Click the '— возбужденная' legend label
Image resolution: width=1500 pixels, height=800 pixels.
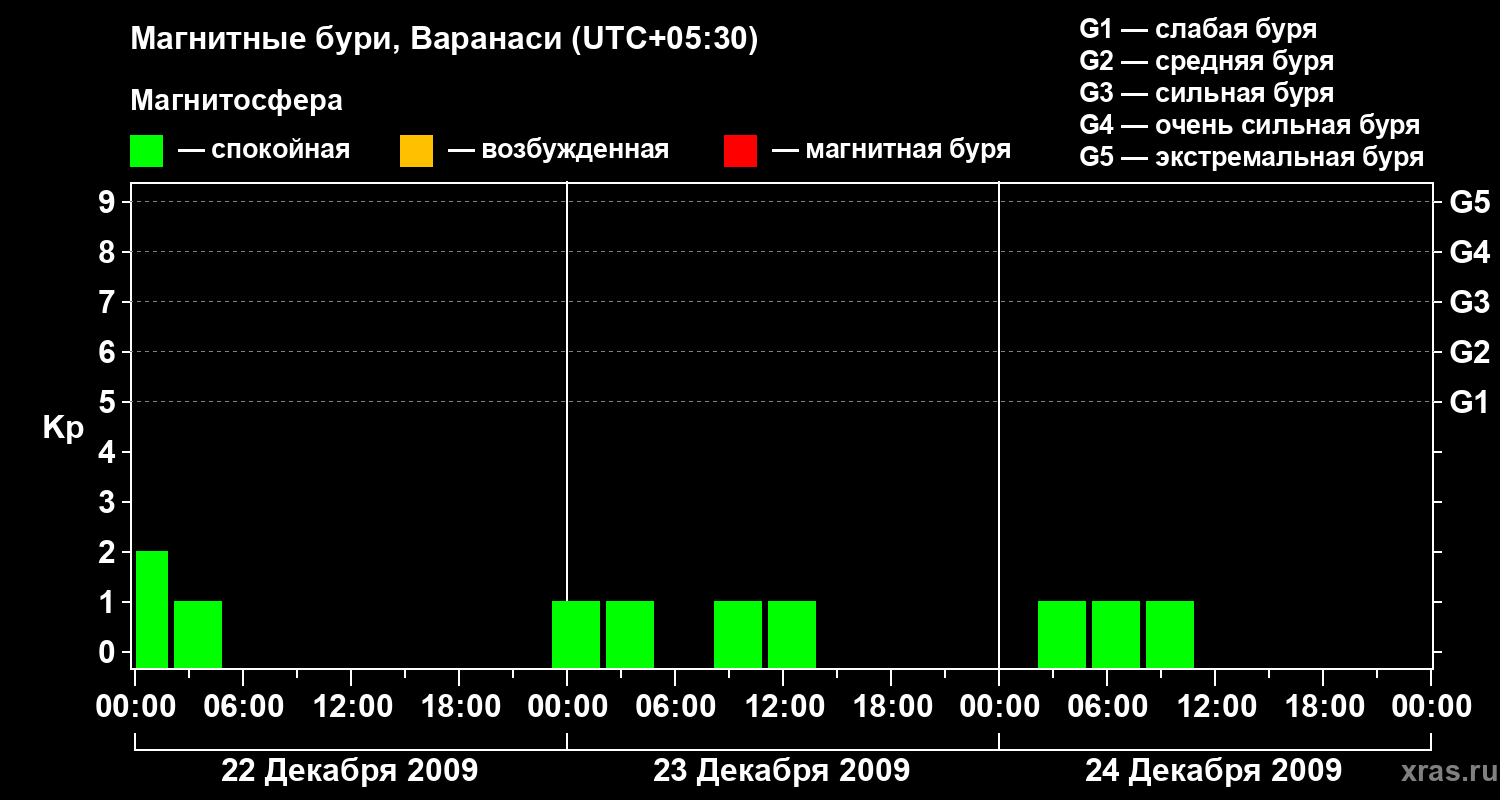(558, 151)
